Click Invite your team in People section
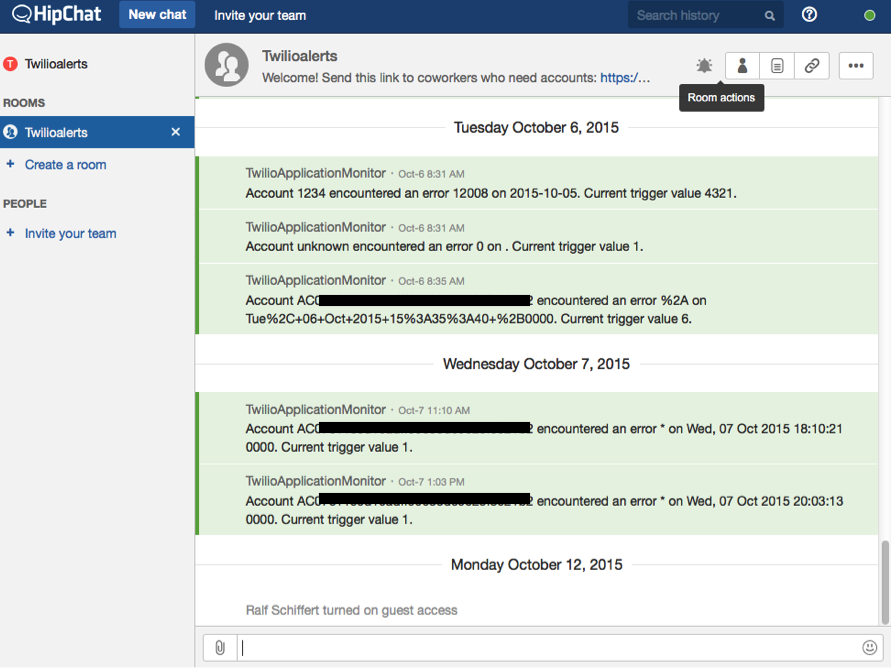Screen dimensions: 891x668 pos(70,233)
